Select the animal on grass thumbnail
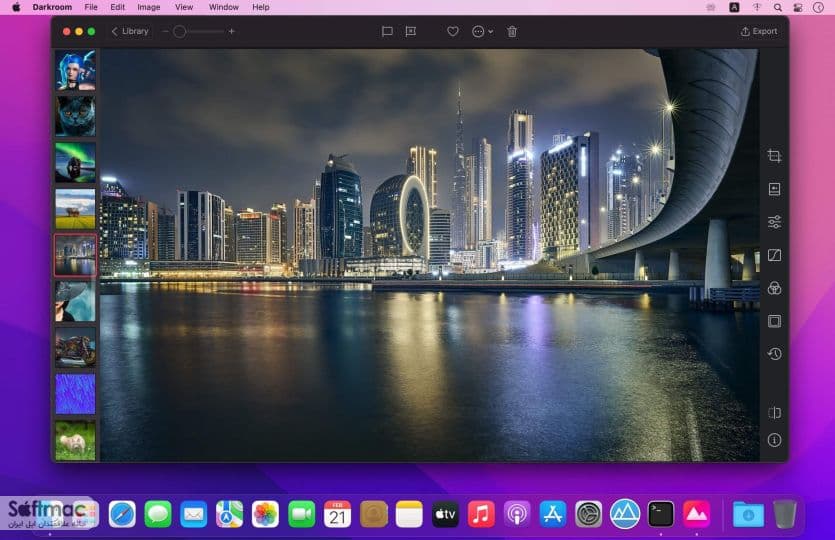 tap(75, 440)
